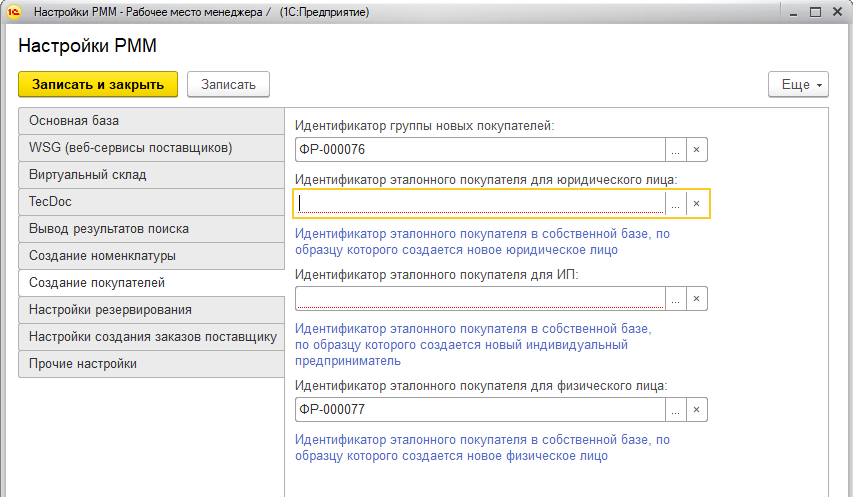The image size is (853, 497).
Task: Select Создание покупателей tab
Action: point(151,283)
